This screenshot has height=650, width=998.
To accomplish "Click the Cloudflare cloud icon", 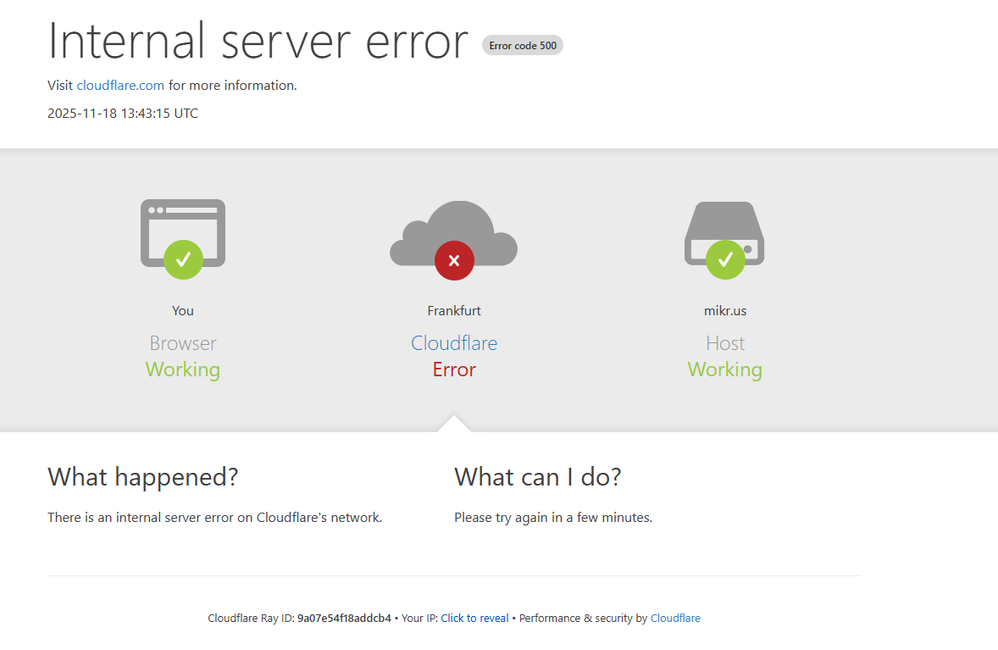I will point(453,233).
